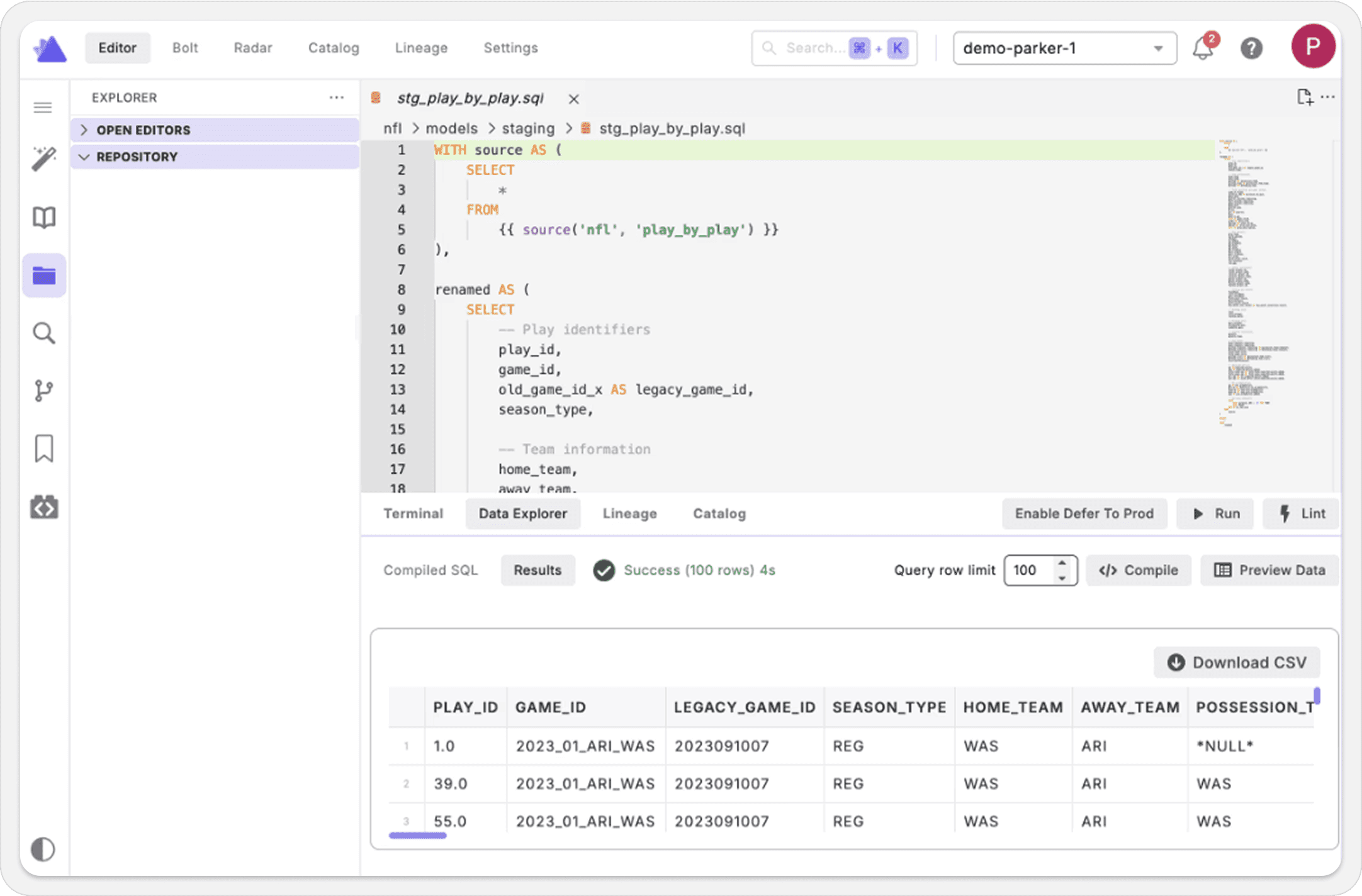This screenshot has height=896, width=1362.
Task: Click the Search input box
Action: 834,48
